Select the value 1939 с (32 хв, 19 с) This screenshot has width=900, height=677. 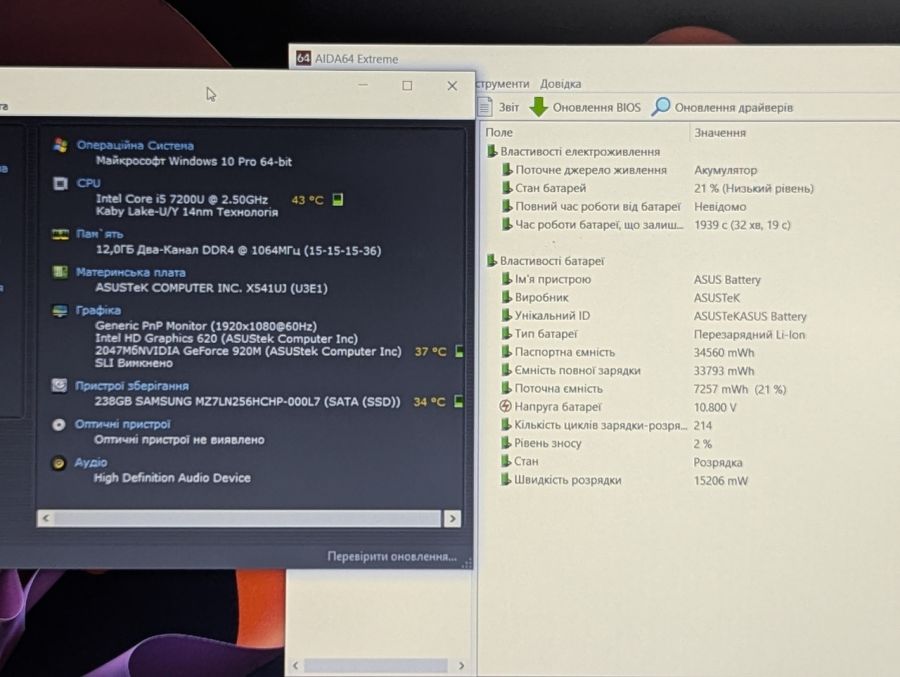coord(742,225)
